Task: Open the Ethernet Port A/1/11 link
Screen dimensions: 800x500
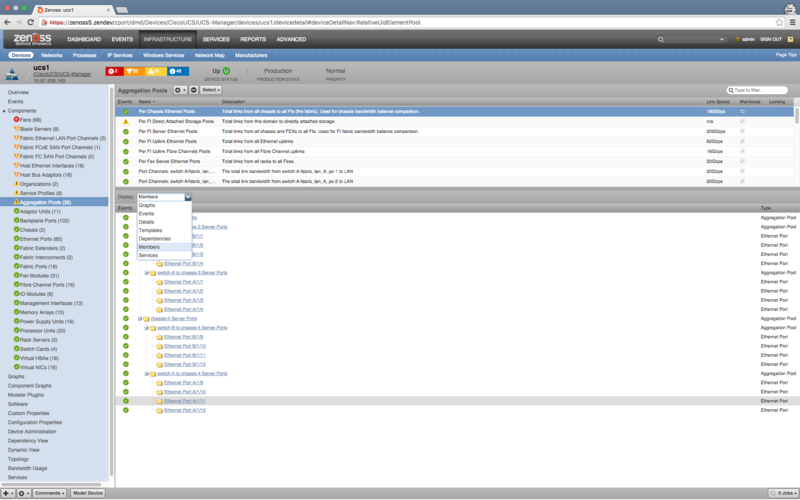Action: [x=185, y=401]
